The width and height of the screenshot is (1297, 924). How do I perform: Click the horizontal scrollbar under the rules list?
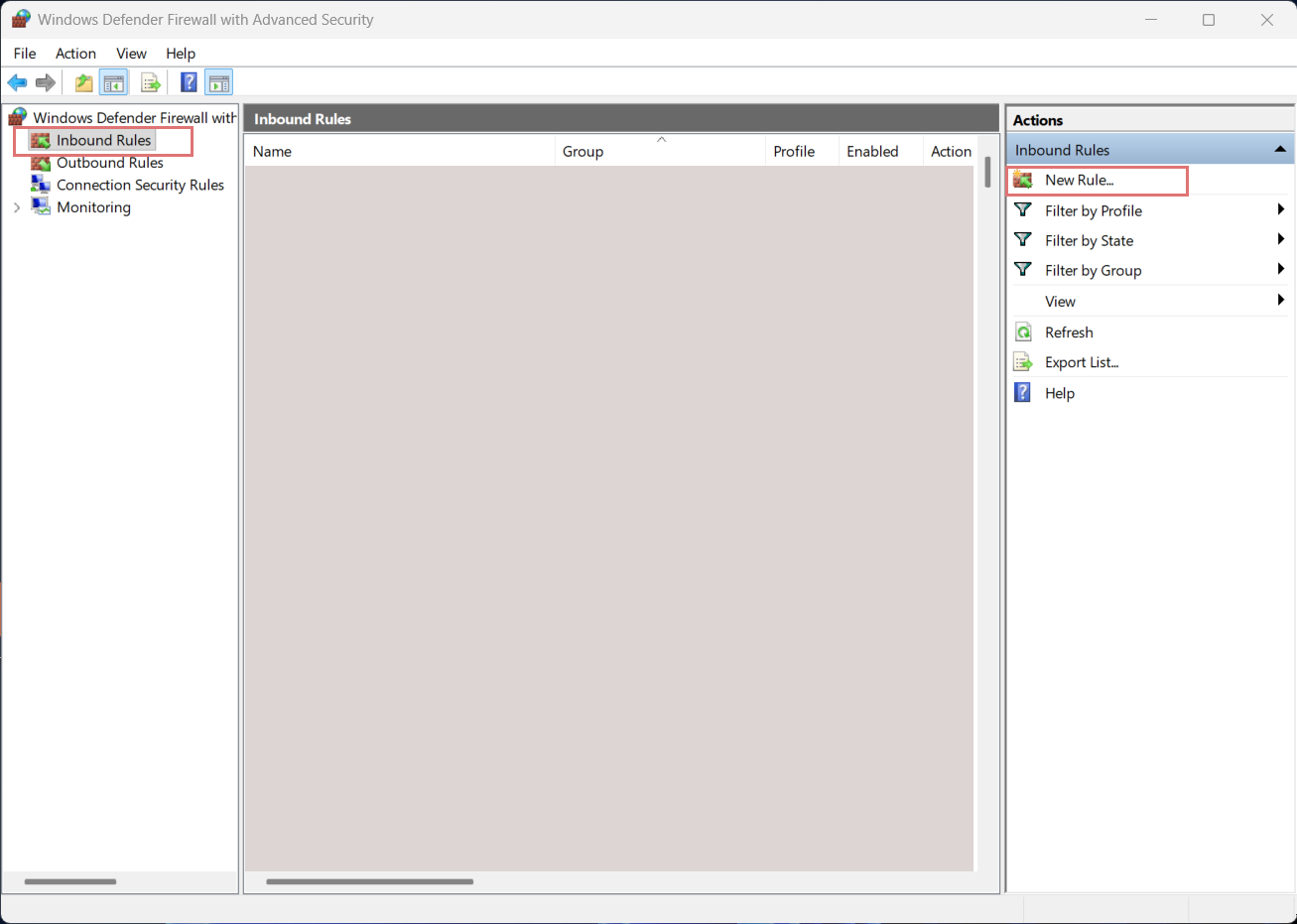coord(369,881)
